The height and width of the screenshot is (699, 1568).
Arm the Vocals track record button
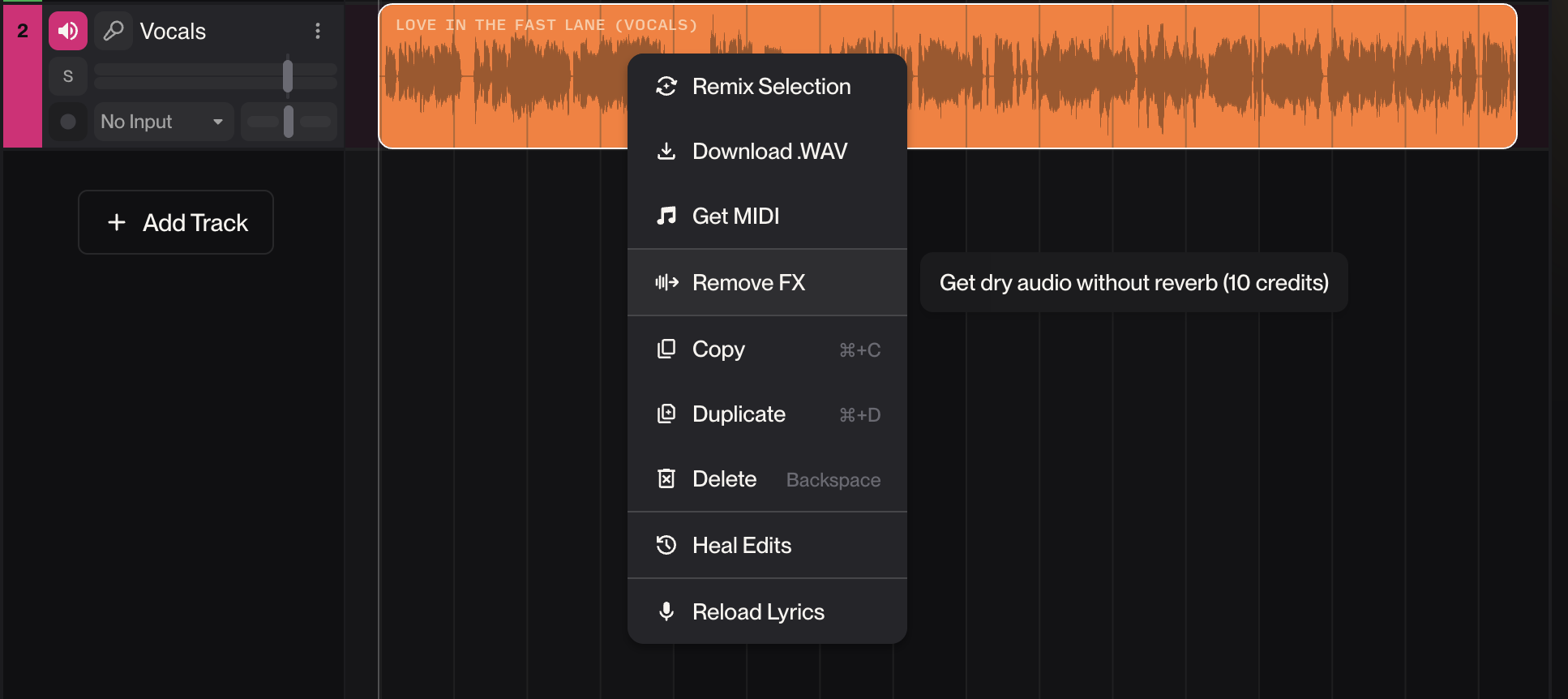(x=68, y=122)
